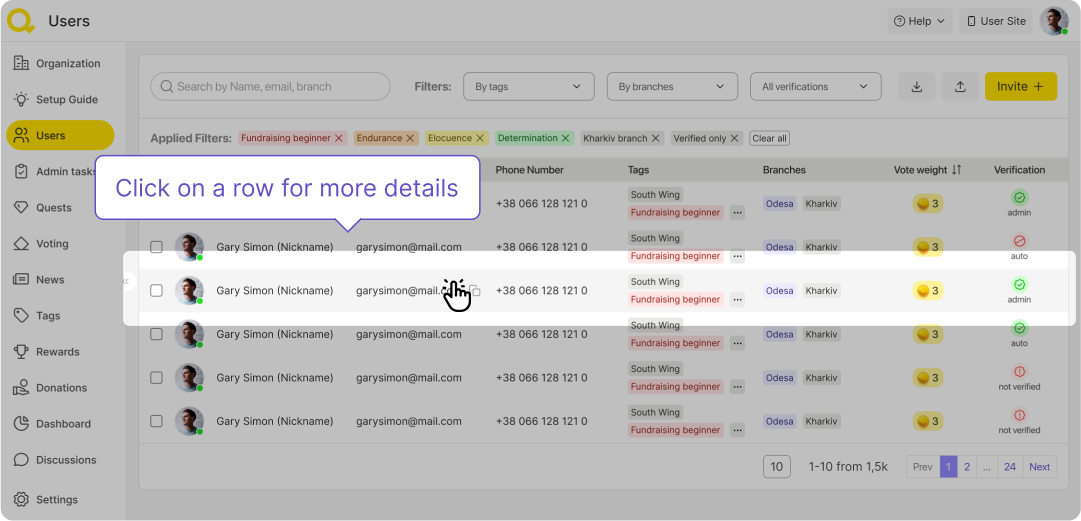This screenshot has height=521, width=1081.
Task: Check the box on the row above the highlighted one
Action: point(156,247)
